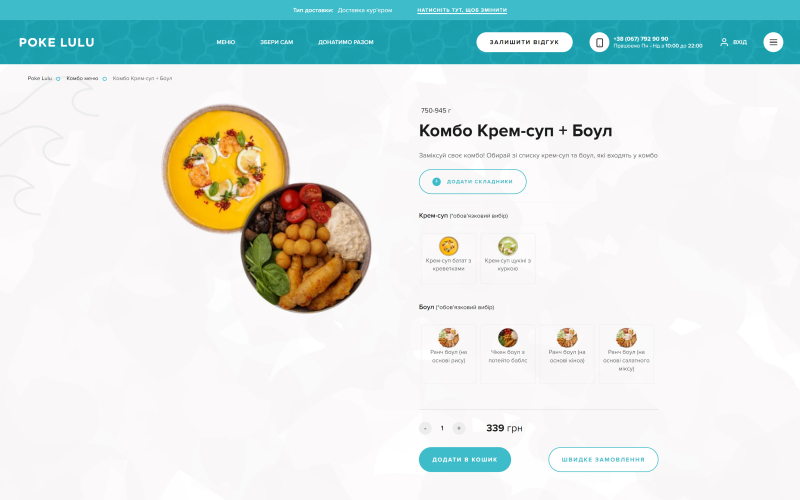Click the ШВИДКЕ ЗАМОВЛЕННЯ button
Screen dimensions: 800x500
click(603, 459)
